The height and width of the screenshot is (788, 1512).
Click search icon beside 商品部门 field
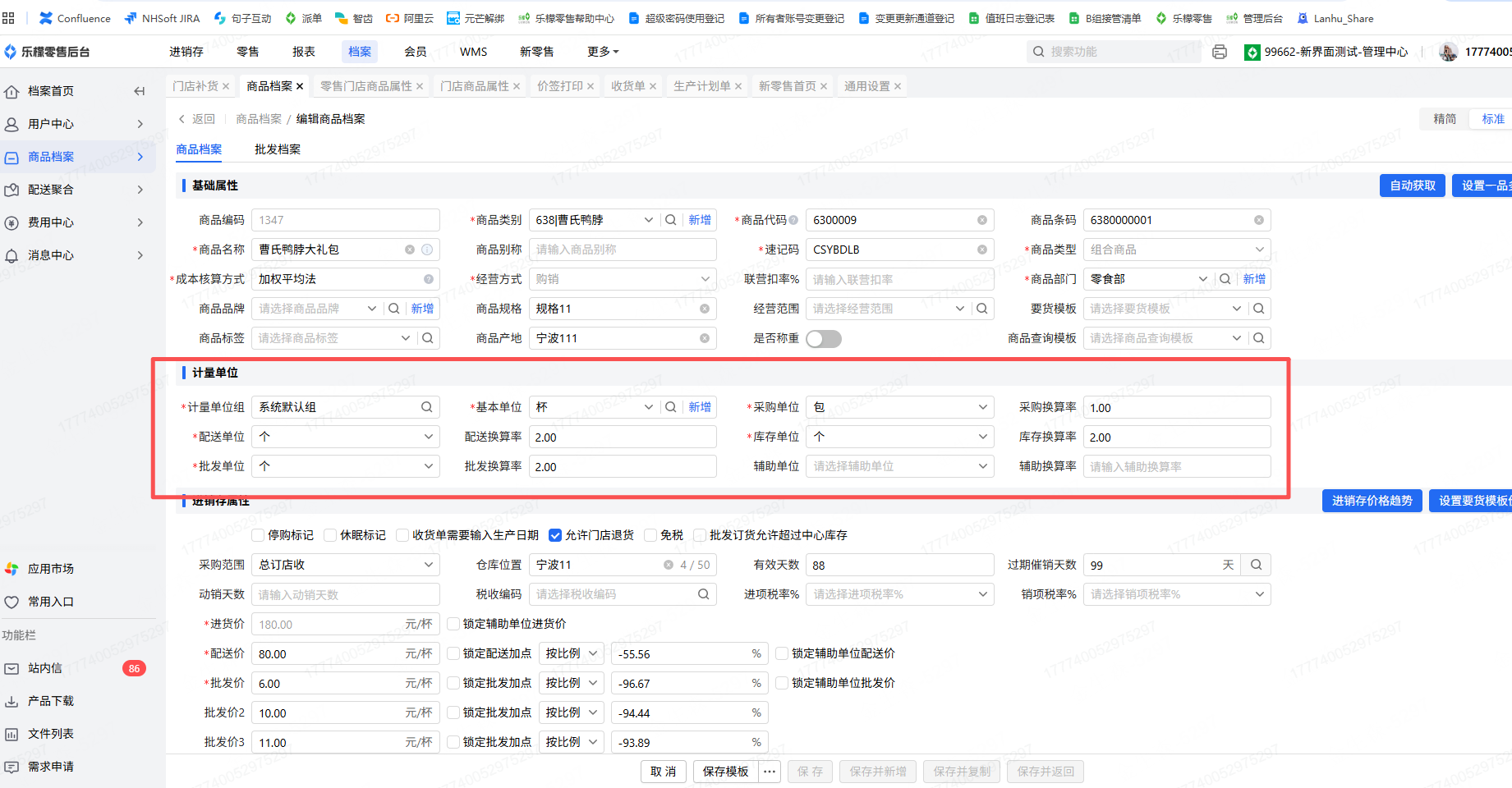[x=1225, y=279]
